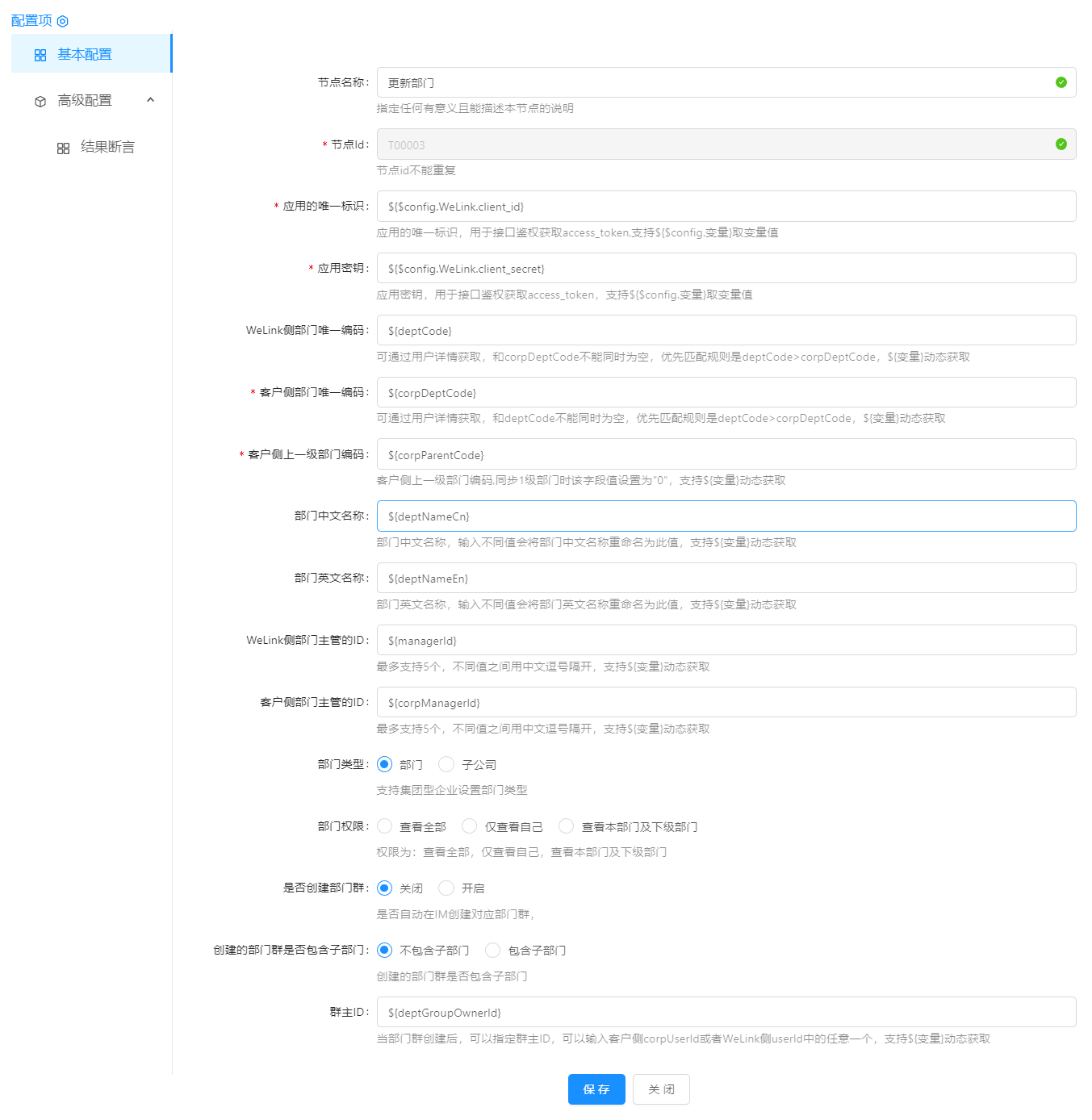Image resolution: width=1092 pixels, height=1120 pixels.
Task: Choose 仅查看自己 permission option
Action: coord(470,826)
